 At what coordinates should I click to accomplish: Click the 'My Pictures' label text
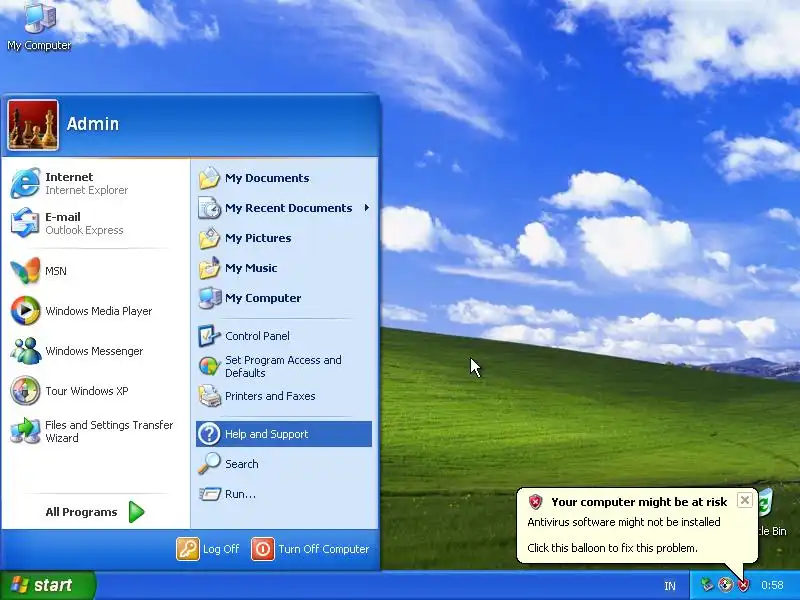[x=258, y=238]
